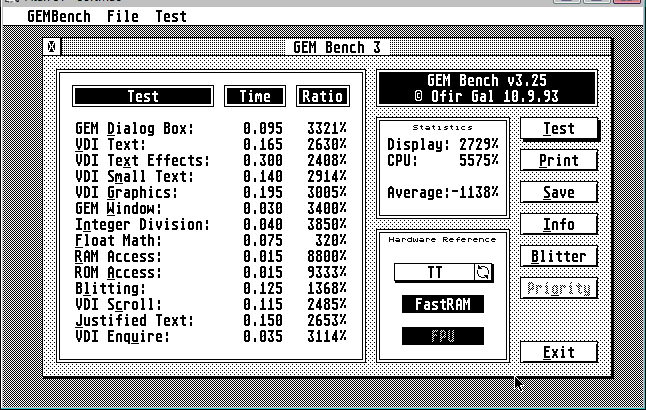
Task: Click the Display 2729% statistic
Action: point(443,145)
